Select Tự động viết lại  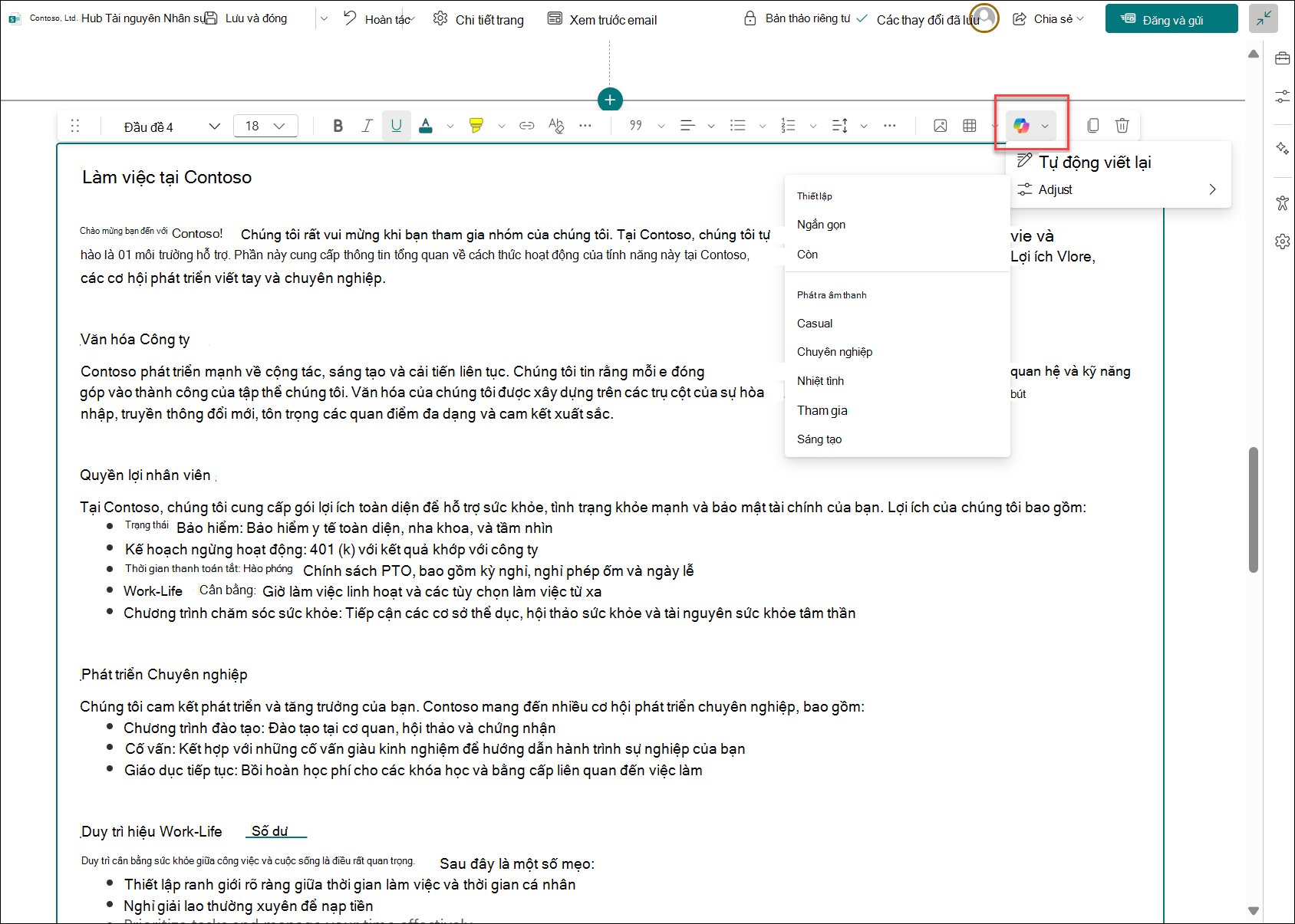pyautogui.click(x=1119, y=162)
